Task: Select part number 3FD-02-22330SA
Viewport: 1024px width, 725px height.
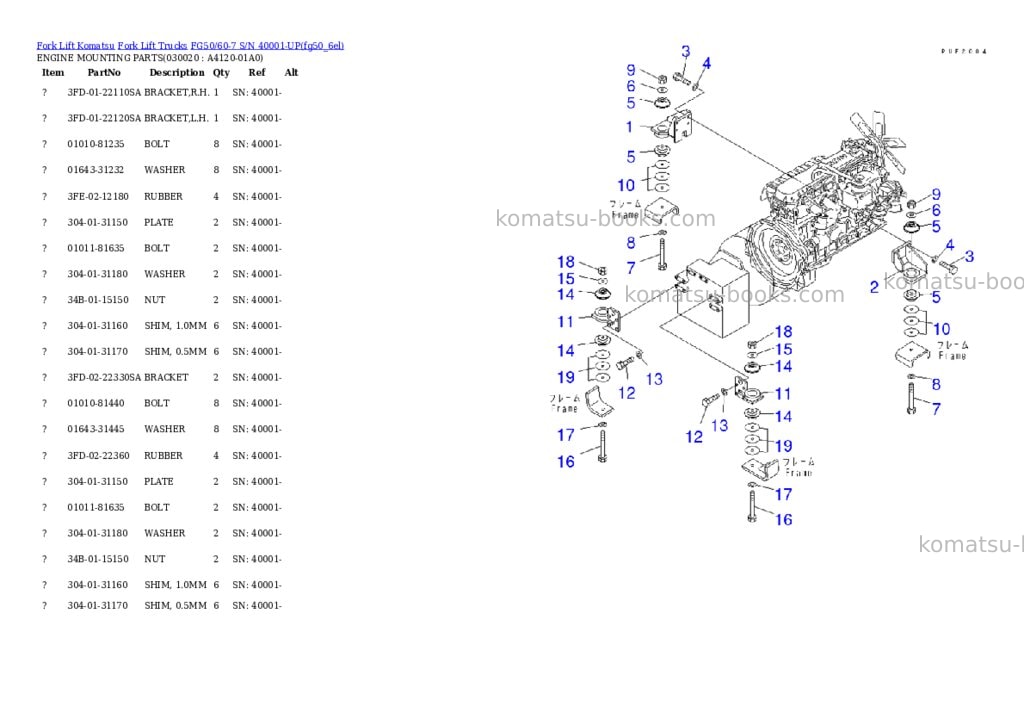Action: pos(104,378)
